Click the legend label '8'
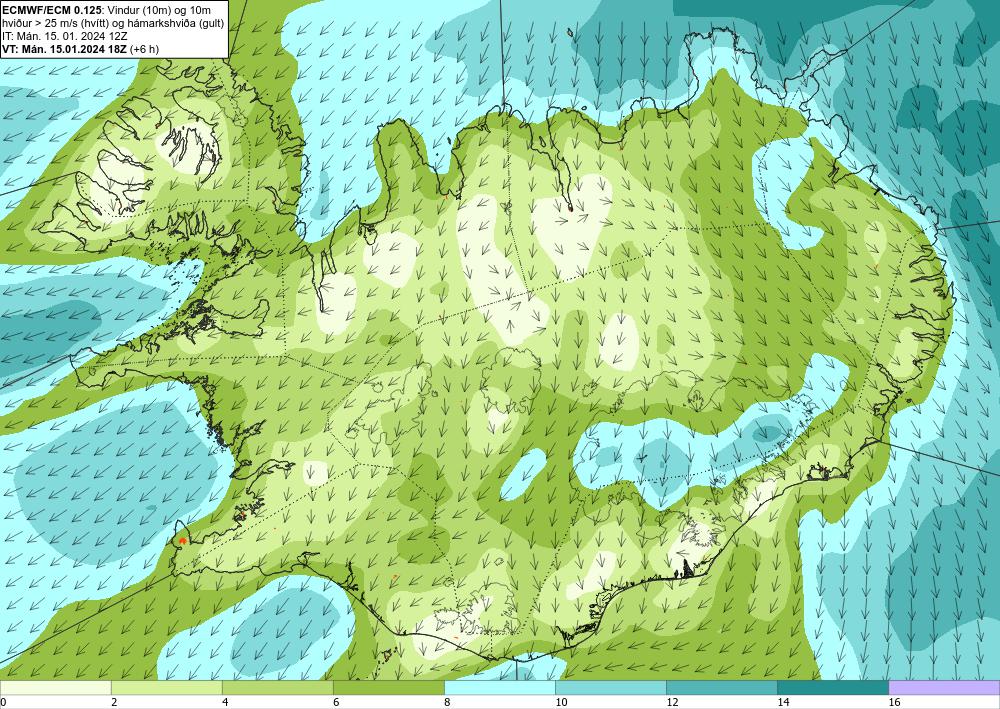The height and width of the screenshot is (709, 1000). 447,702
